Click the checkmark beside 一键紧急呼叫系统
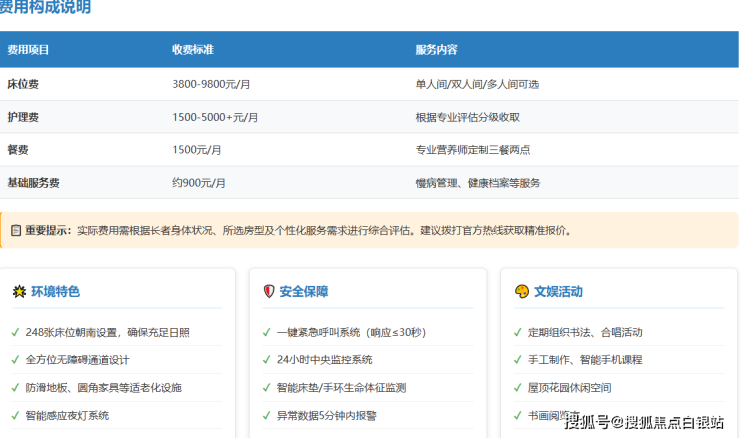Viewport: 740px width, 438px height. click(x=266, y=332)
